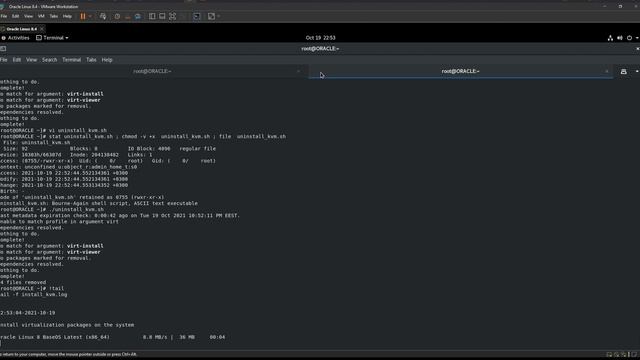The width and height of the screenshot is (640, 360).
Task: Open the power options dropdown arrow beside pause
Action: (x=90, y=16)
